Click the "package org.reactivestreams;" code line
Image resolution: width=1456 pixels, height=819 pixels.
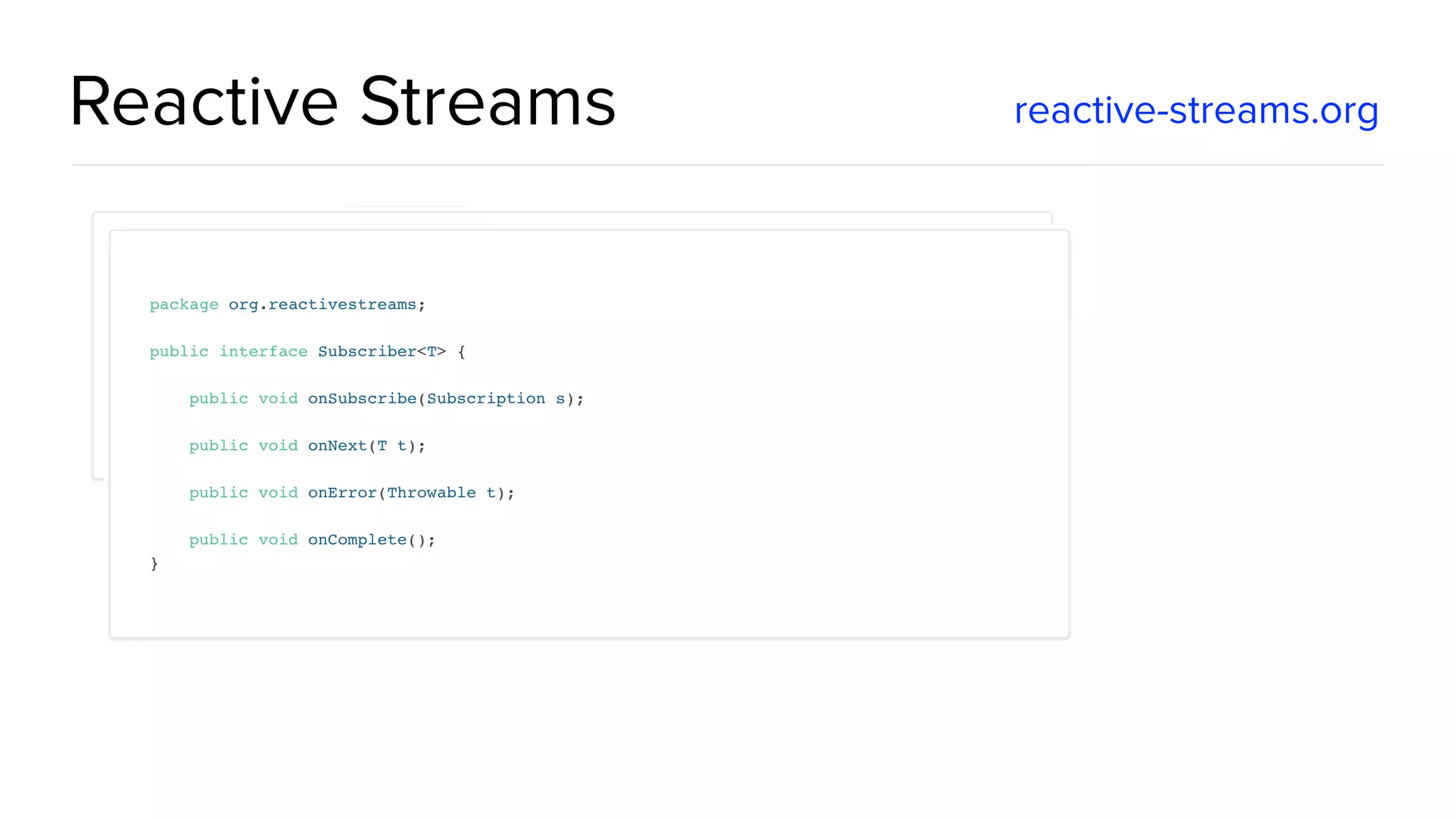(287, 305)
